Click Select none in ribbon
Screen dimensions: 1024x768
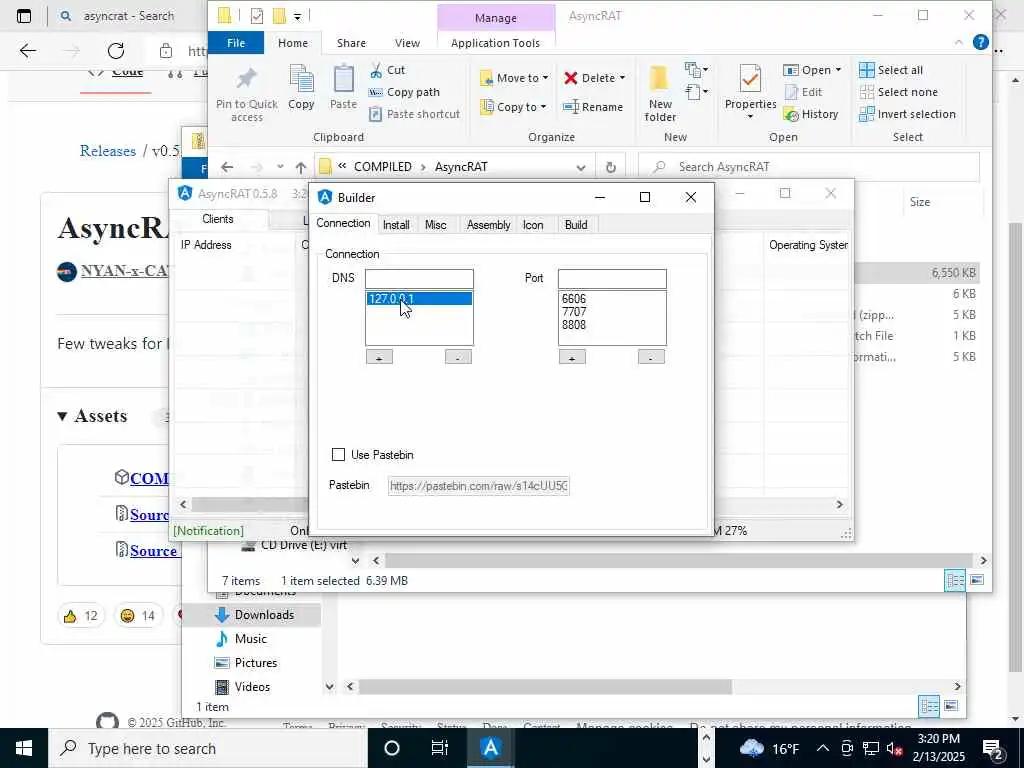pyautogui.click(x=899, y=92)
